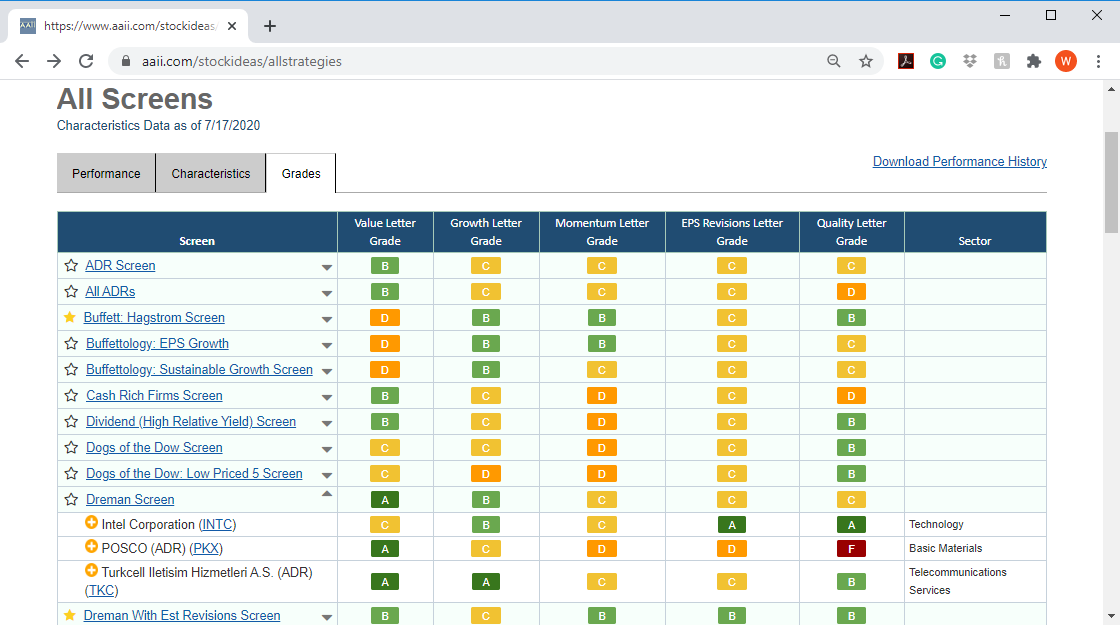Toggle the favorite star for ADR Screen
The height and width of the screenshot is (625, 1120).
71,266
